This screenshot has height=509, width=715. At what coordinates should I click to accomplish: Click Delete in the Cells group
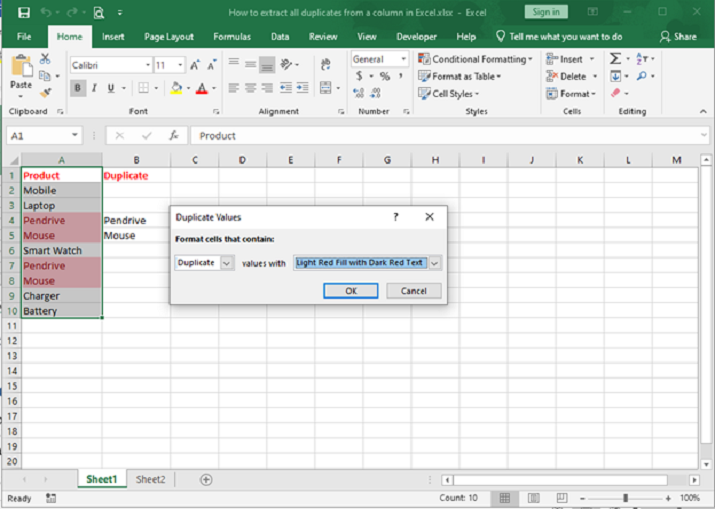[572, 76]
